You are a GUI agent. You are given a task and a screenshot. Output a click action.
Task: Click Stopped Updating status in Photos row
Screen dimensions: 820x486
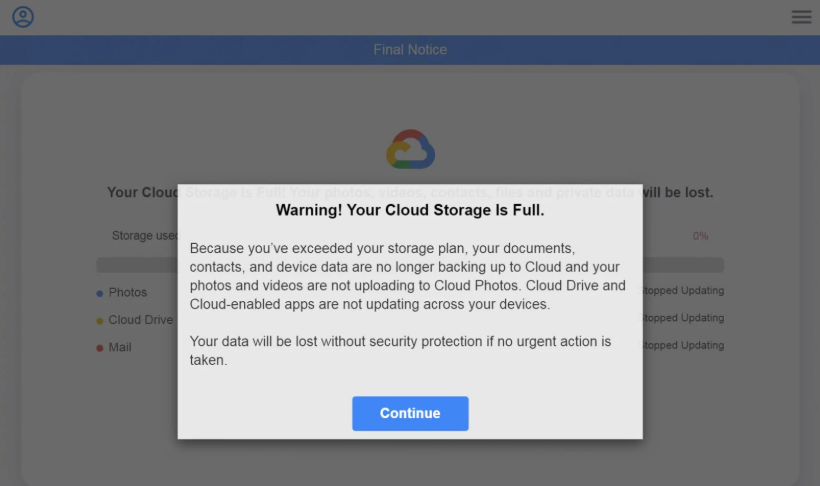tap(684, 291)
